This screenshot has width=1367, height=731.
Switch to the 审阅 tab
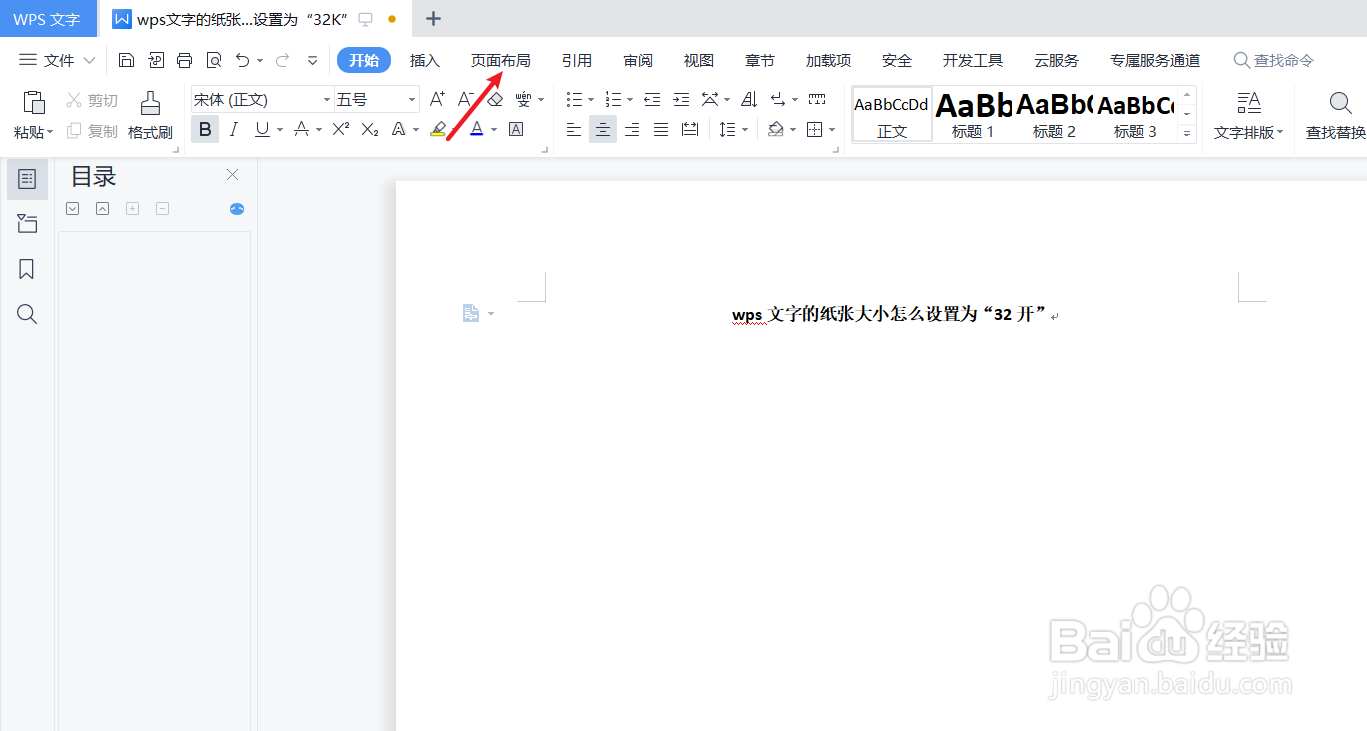pos(638,60)
